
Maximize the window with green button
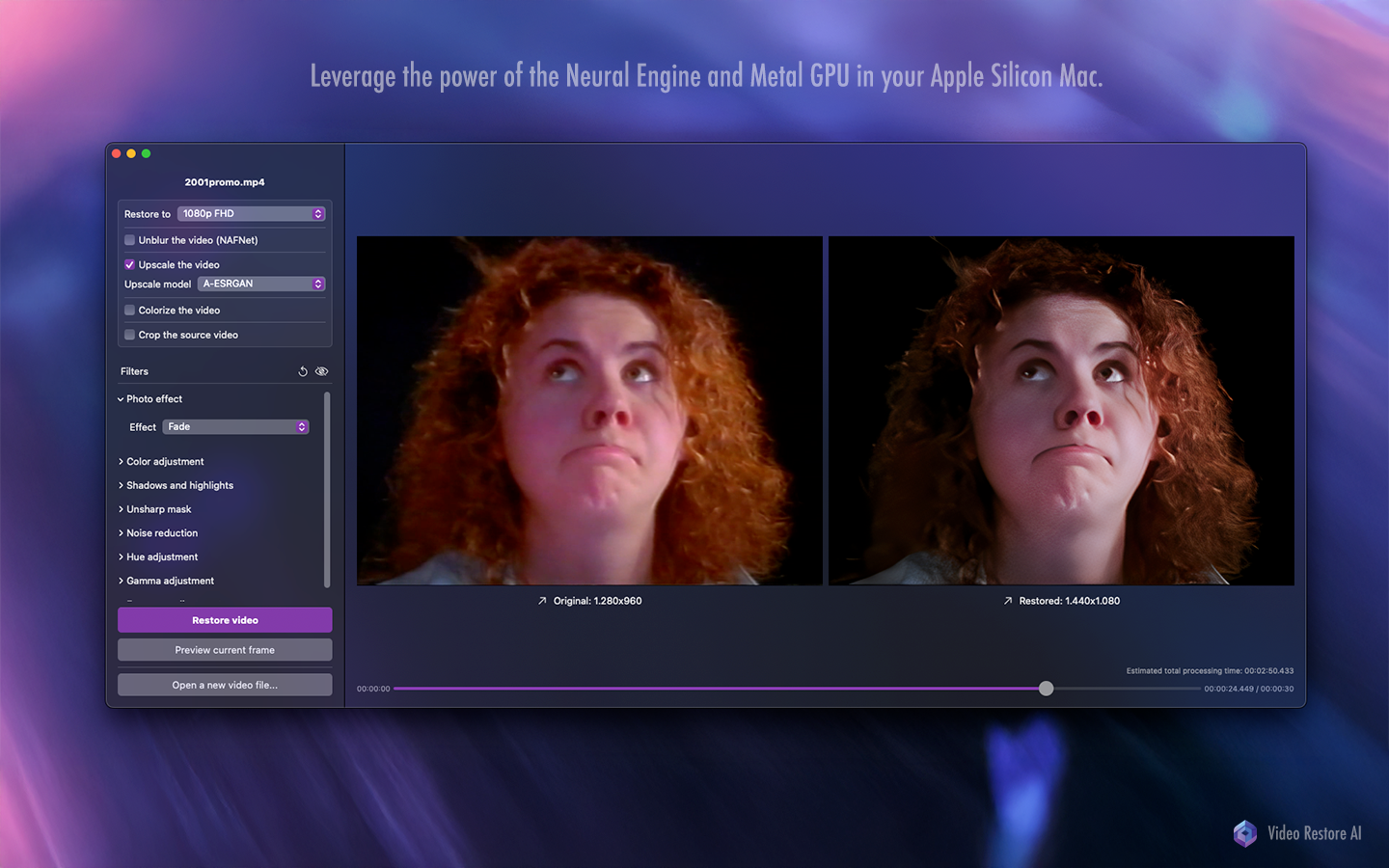[147, 153]
